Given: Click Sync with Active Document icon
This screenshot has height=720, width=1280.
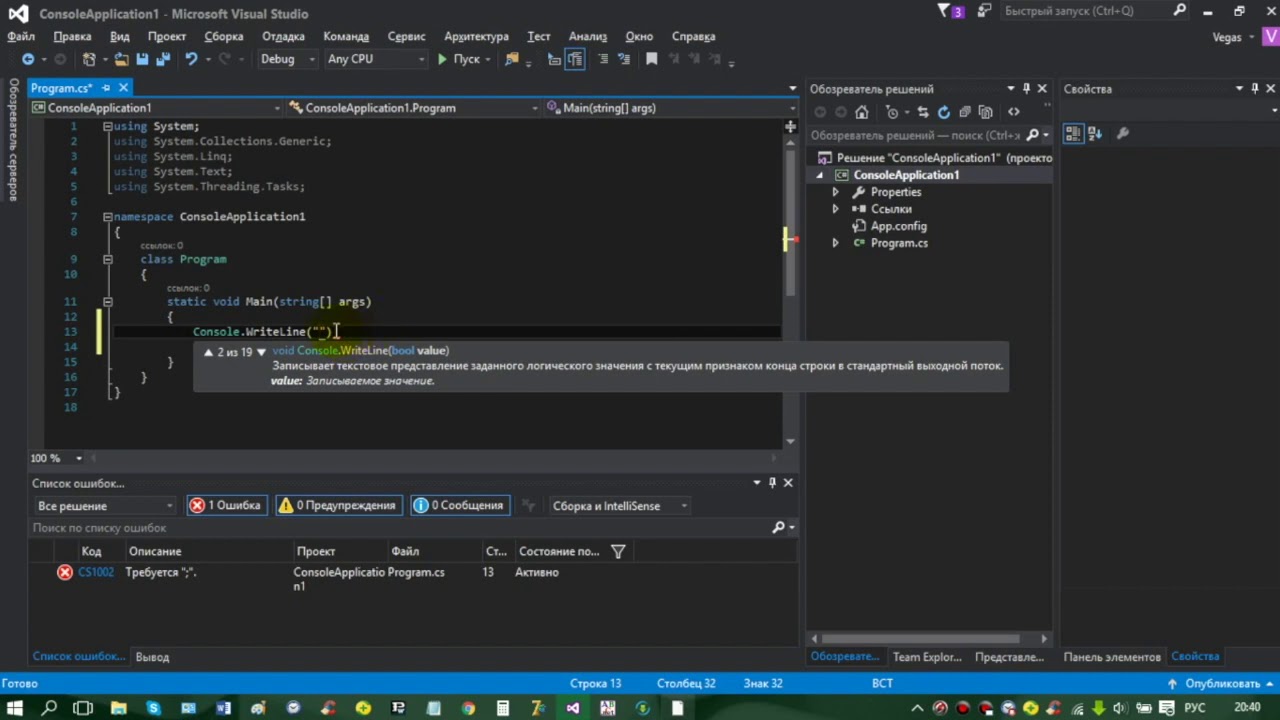Looking at the screenshot, I should (x=922, y=112).
